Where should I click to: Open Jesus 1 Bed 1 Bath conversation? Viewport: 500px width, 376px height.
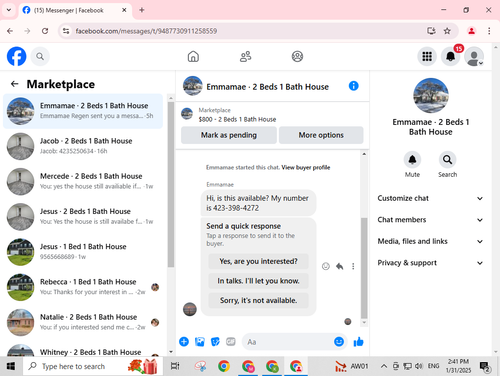pyautogui.click(x=83, y=252)
